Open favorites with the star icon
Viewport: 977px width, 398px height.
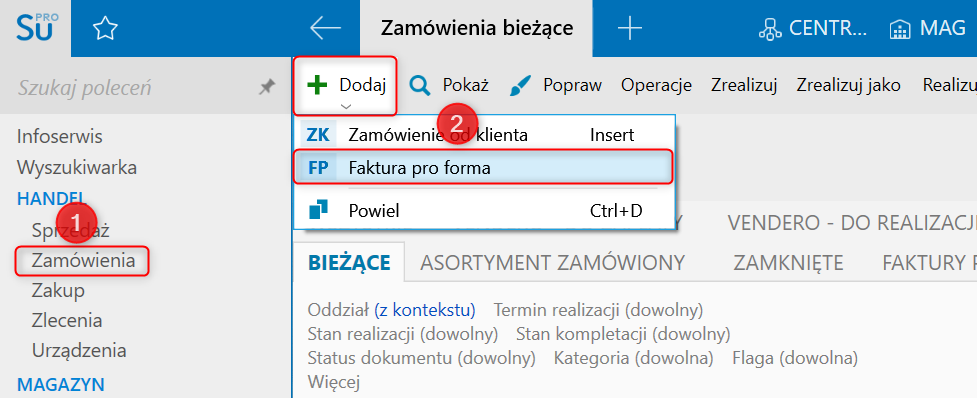pyautogui.click(x=105, y=29)
